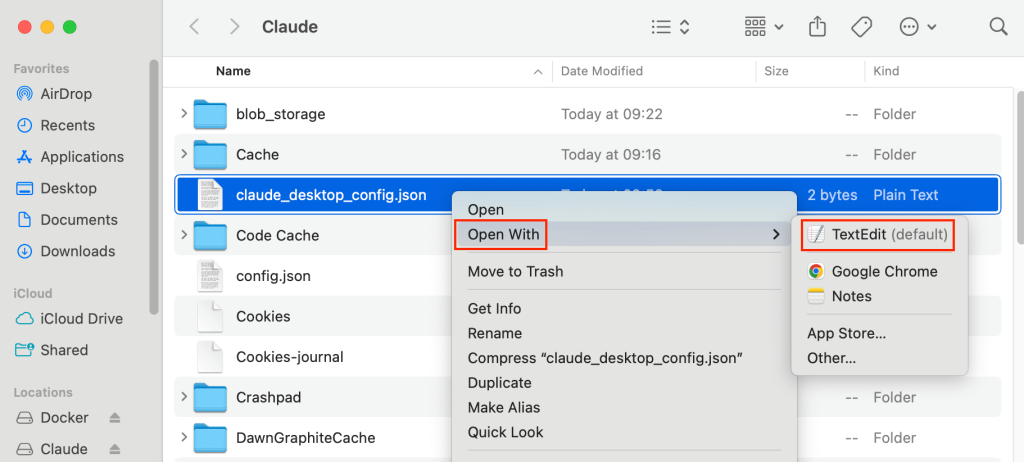1024x462 pixels.
Task: Click the file list vertical scrollbar
Action: pyautogui.click(x=1019, y=166)
